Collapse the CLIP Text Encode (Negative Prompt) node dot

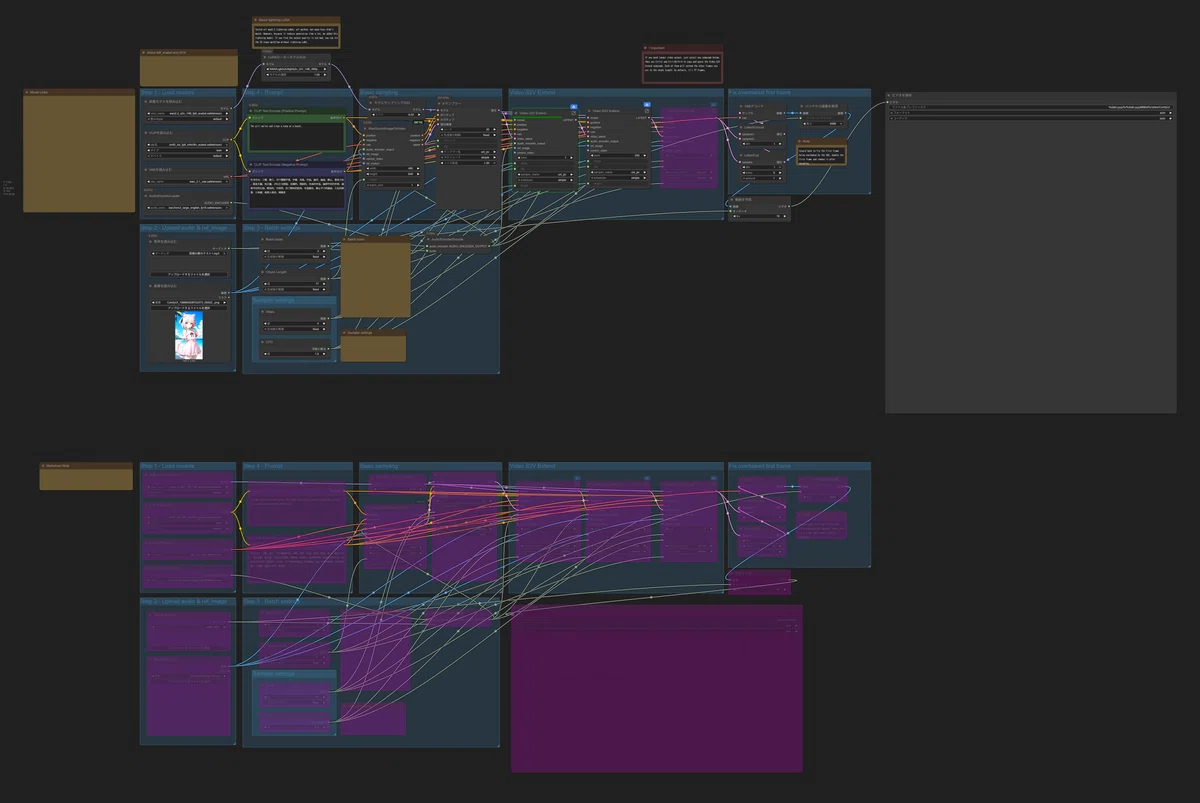point(251,164)
